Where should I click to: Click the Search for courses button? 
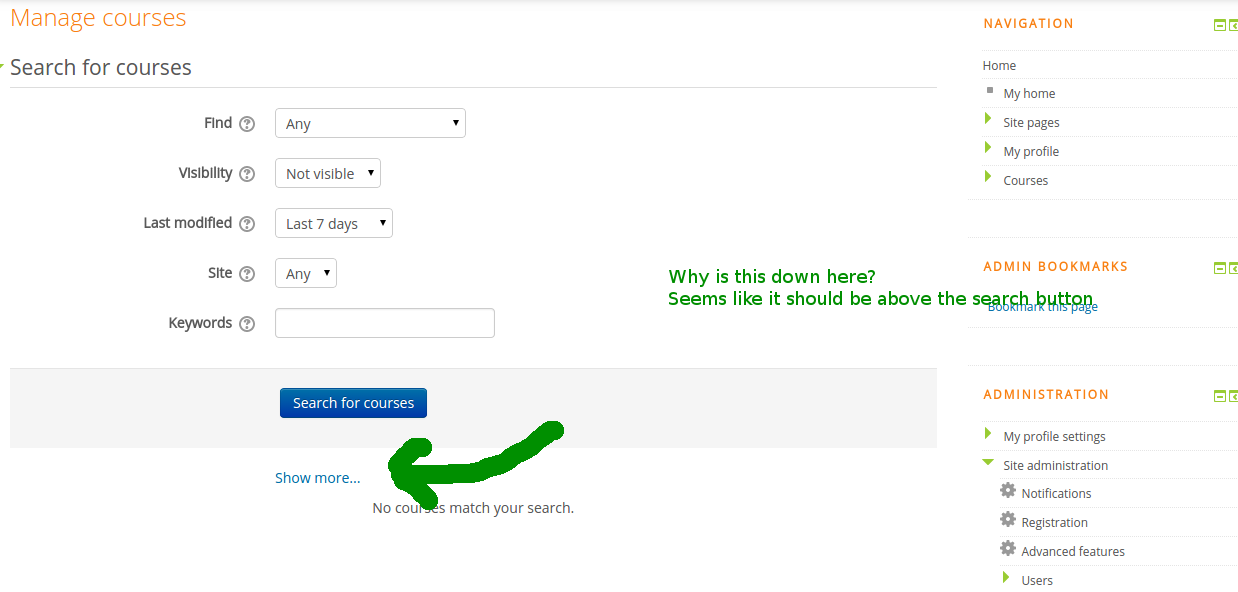pyautogui.click(x=353, y=403)
